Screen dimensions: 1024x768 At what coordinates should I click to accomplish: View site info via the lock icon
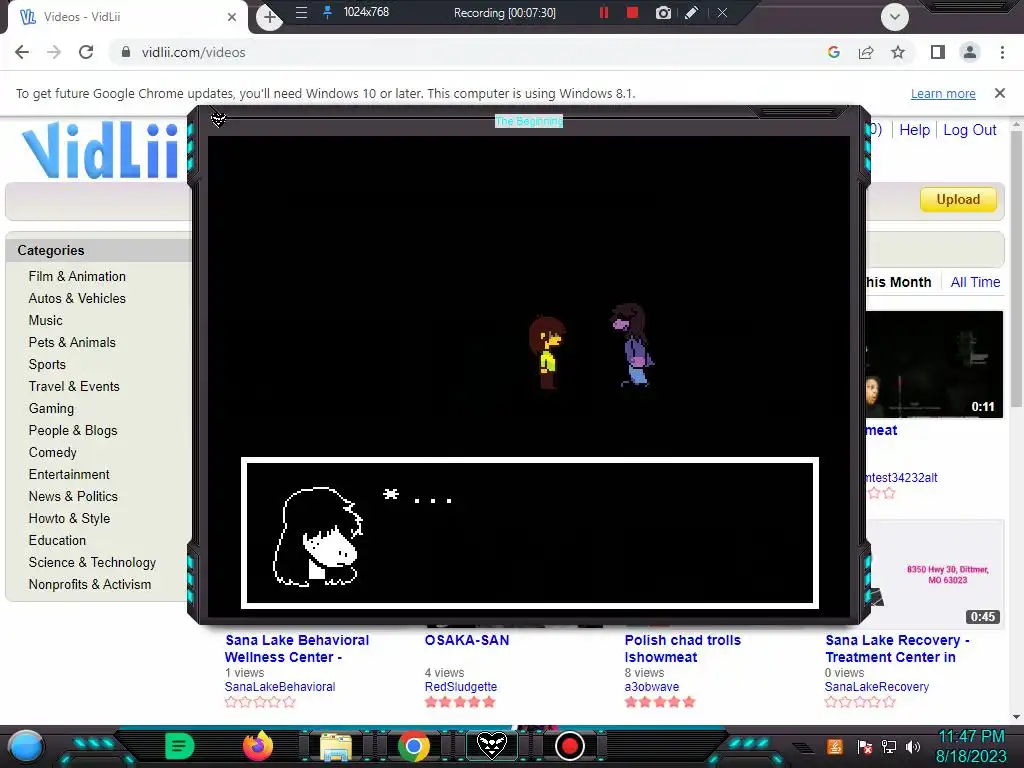point(126,52)
